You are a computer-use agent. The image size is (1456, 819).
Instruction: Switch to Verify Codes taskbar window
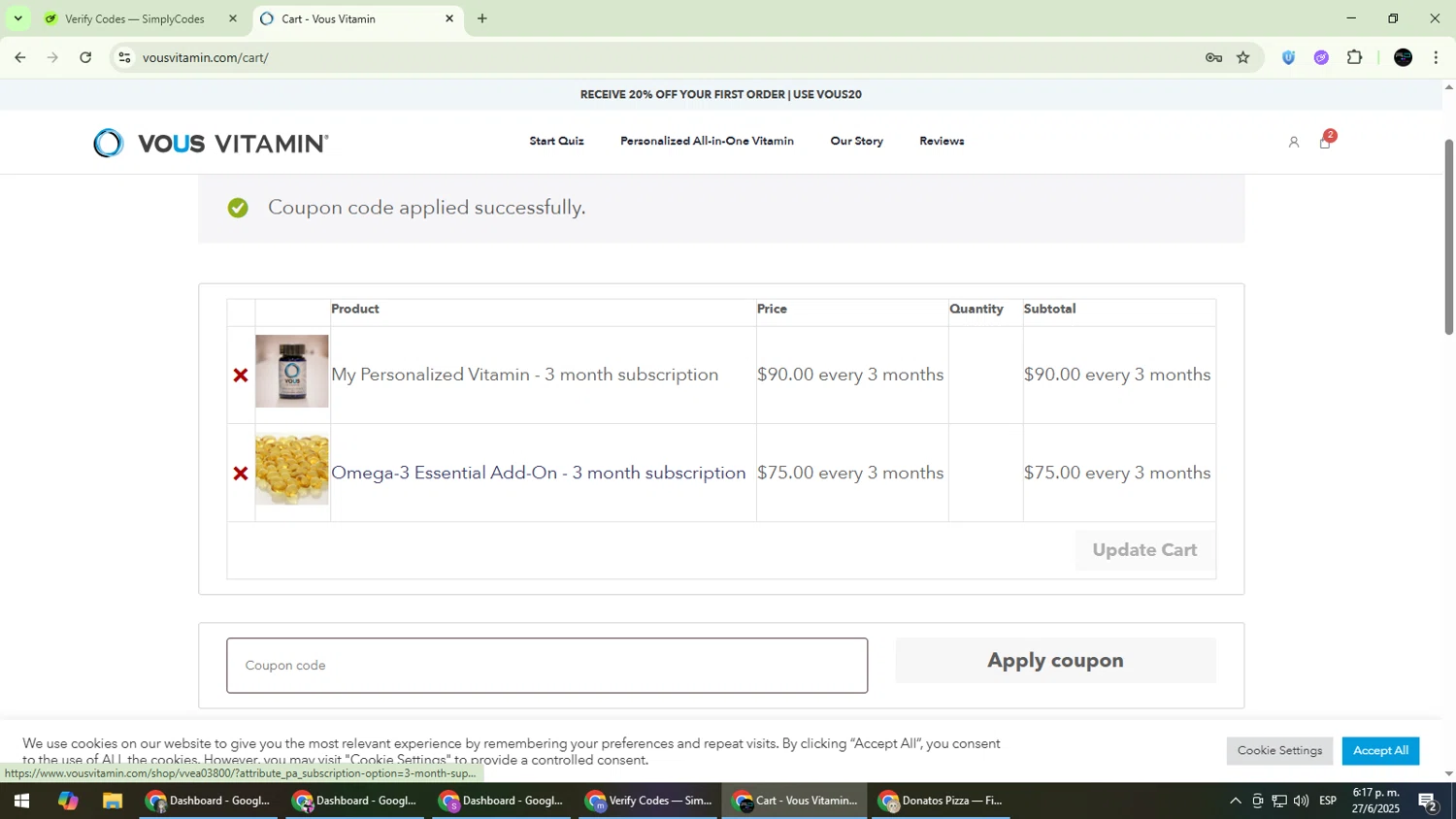(x=648, y=802)
